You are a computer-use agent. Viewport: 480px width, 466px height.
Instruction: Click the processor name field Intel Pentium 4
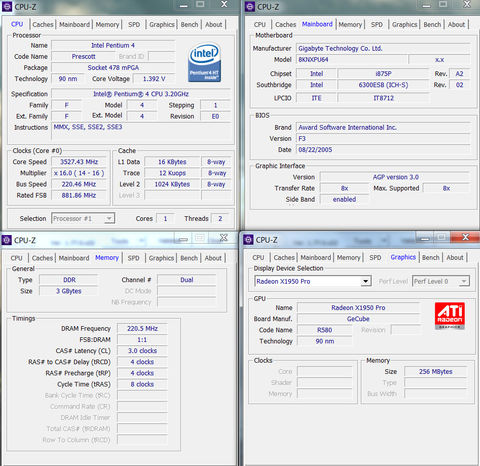(113, 45)
